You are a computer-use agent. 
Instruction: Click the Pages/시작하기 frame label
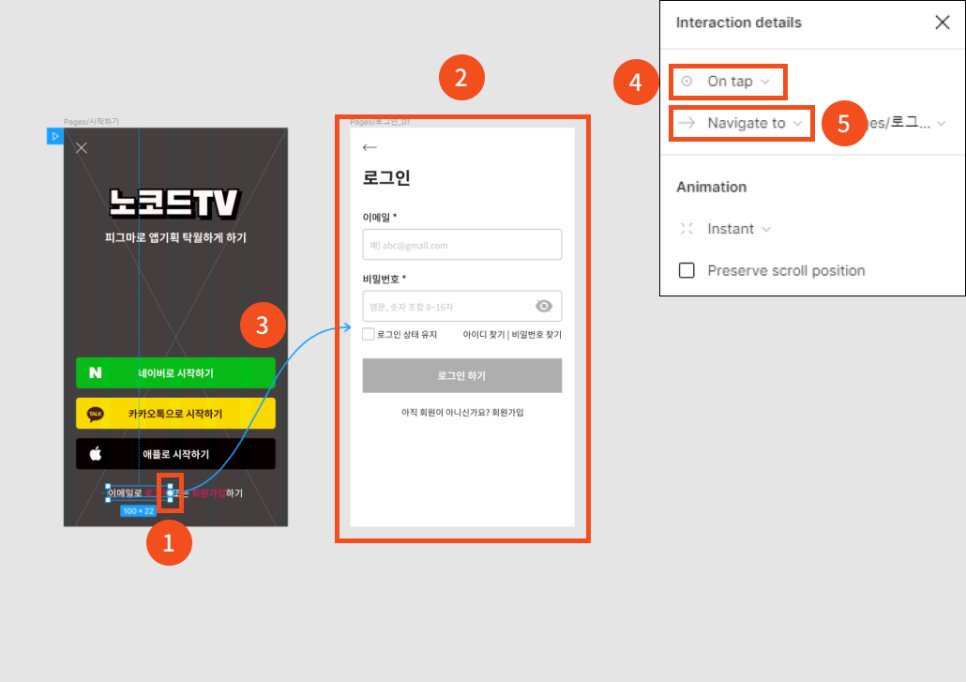pyautogui.click(x=91, y=121)
